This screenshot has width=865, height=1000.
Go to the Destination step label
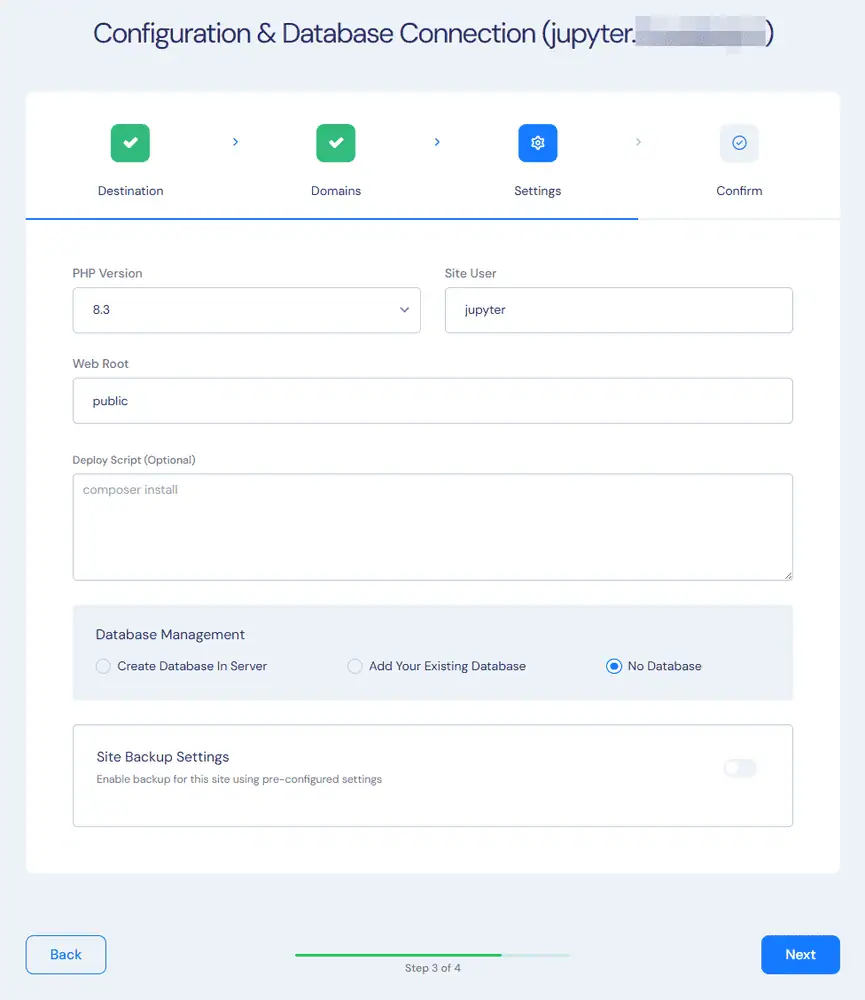click(130, 191)
